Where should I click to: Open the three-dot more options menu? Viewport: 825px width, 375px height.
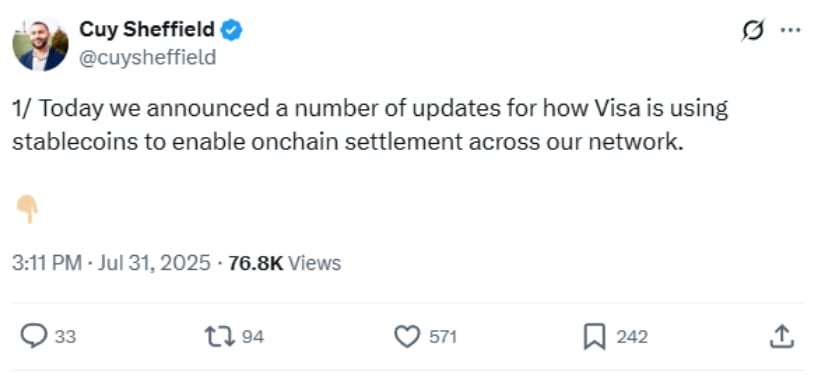point(790,30)
